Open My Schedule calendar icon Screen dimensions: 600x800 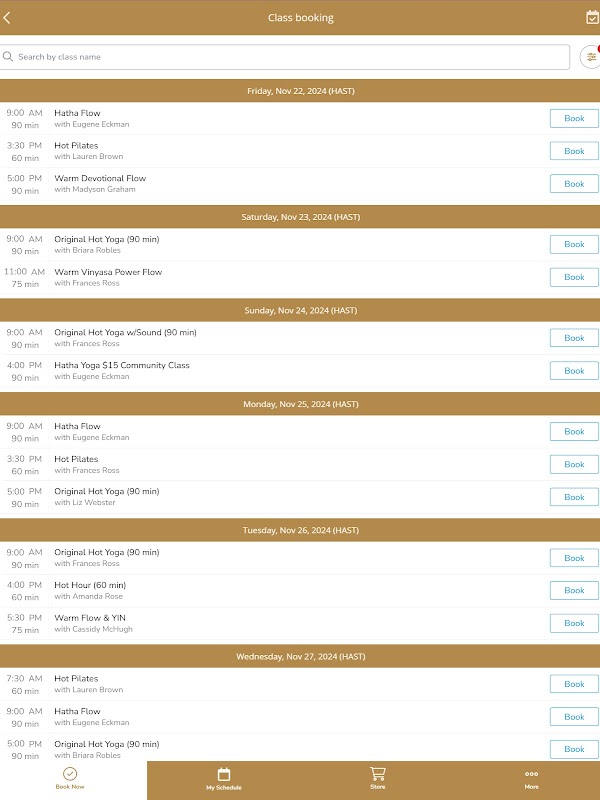pyautogui.click(x=224, y=774)
